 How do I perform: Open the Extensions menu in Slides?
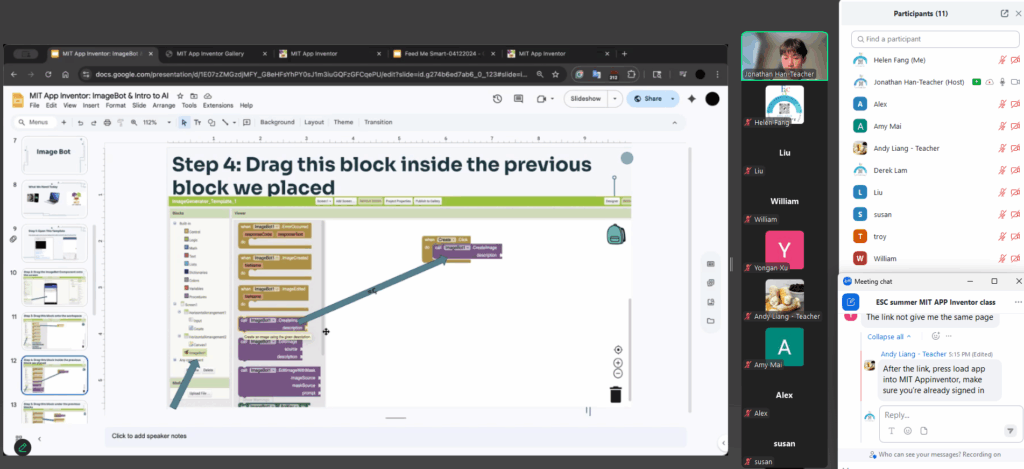coord(217,105)
